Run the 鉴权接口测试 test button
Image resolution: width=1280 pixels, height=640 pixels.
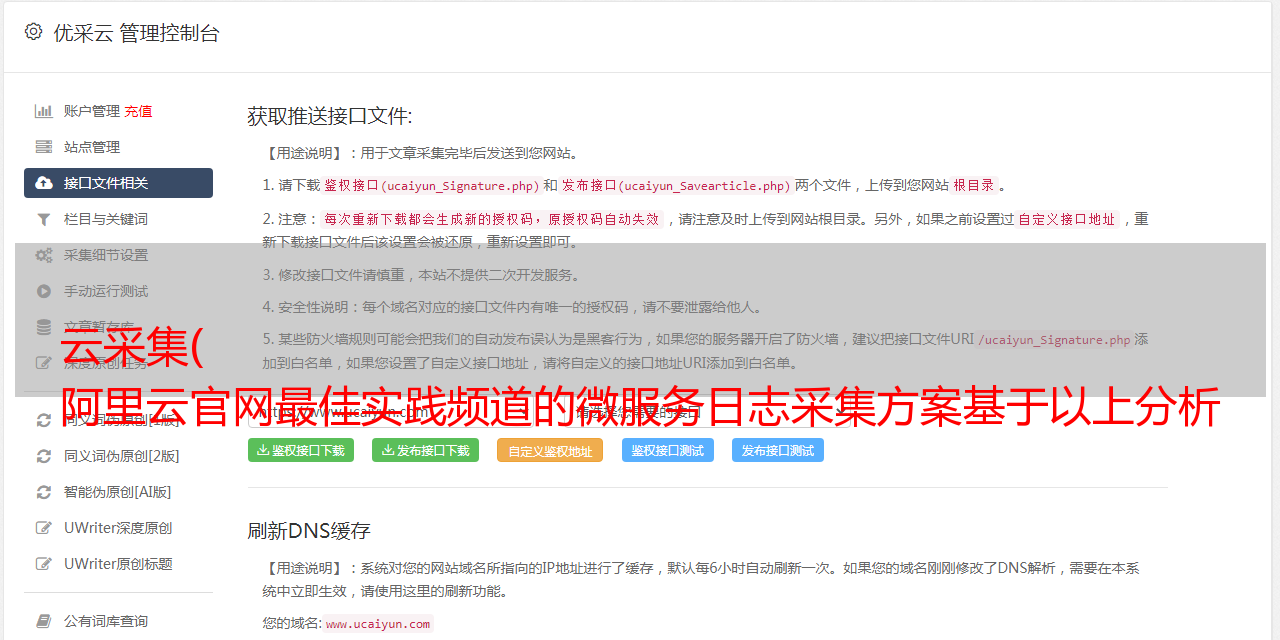pos(668,450)
